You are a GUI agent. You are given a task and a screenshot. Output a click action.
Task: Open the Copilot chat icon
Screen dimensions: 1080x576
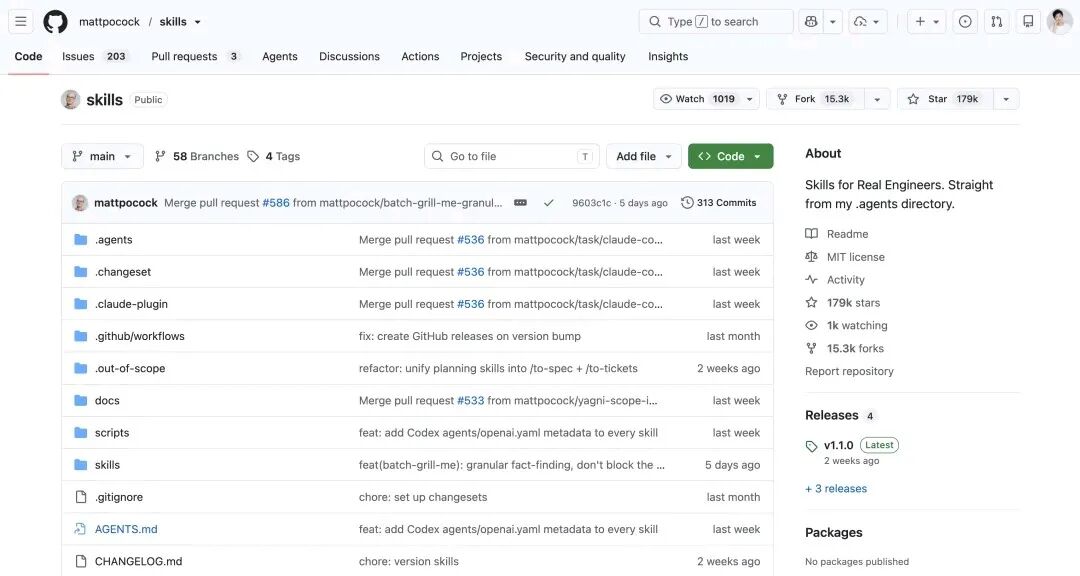pos(811,21)
